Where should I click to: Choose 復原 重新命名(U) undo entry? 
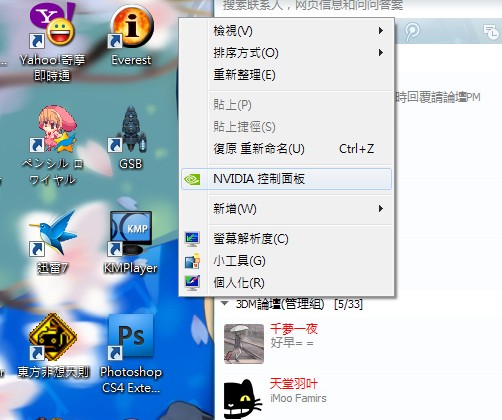pos(286,149)
